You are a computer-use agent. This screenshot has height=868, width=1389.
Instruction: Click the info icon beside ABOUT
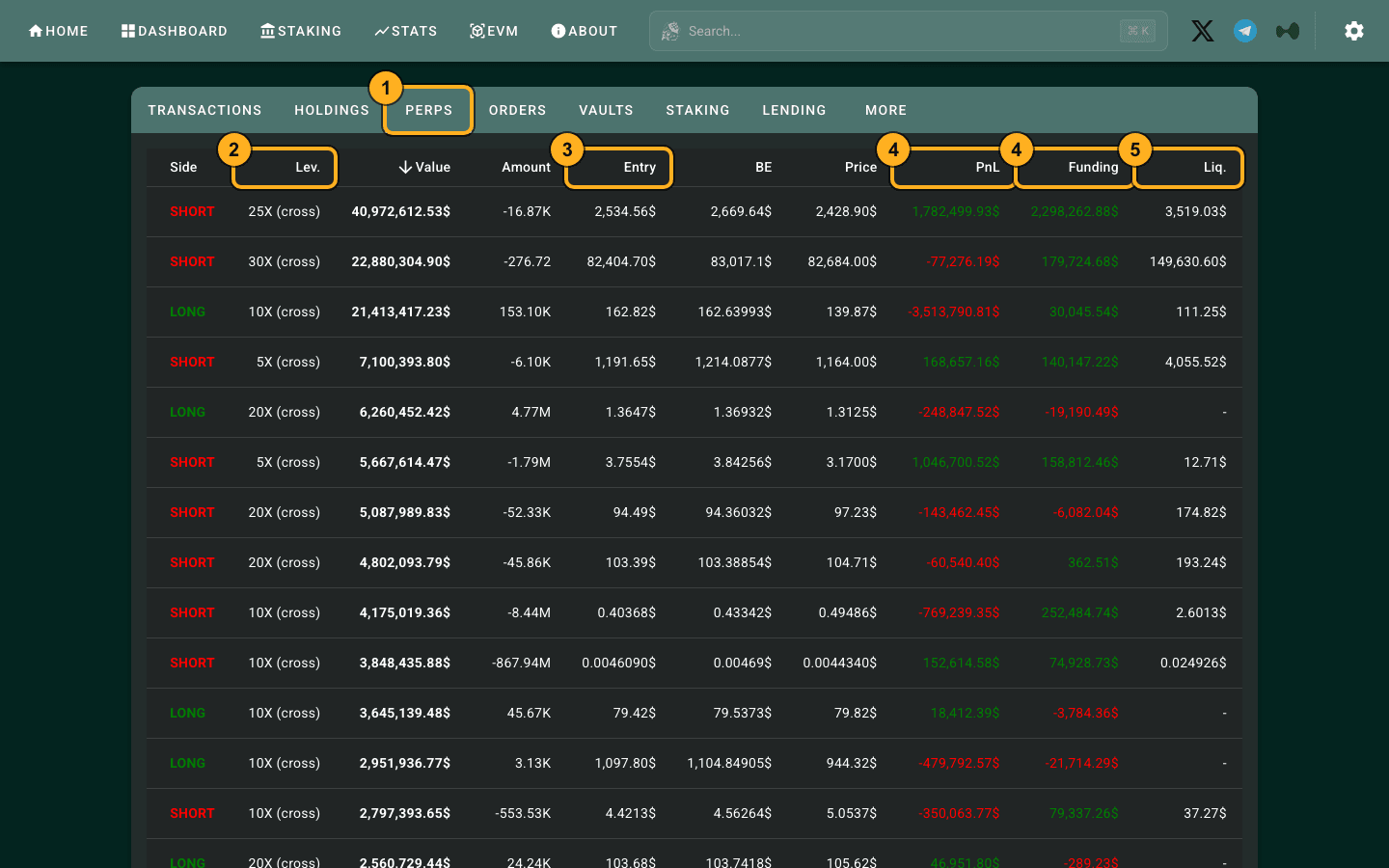click(558, 31)
